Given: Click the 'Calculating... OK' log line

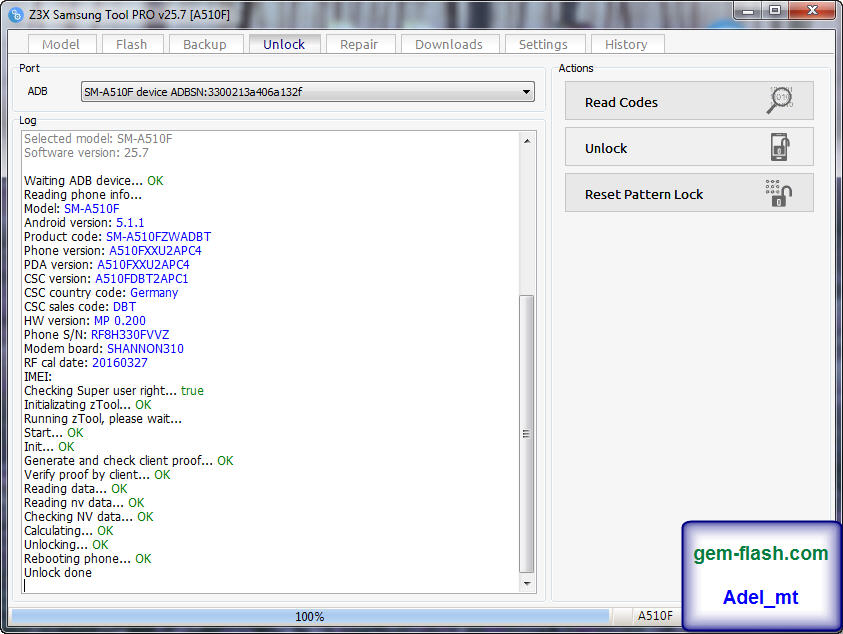Looking at the screenshot, I should (69, 531).
